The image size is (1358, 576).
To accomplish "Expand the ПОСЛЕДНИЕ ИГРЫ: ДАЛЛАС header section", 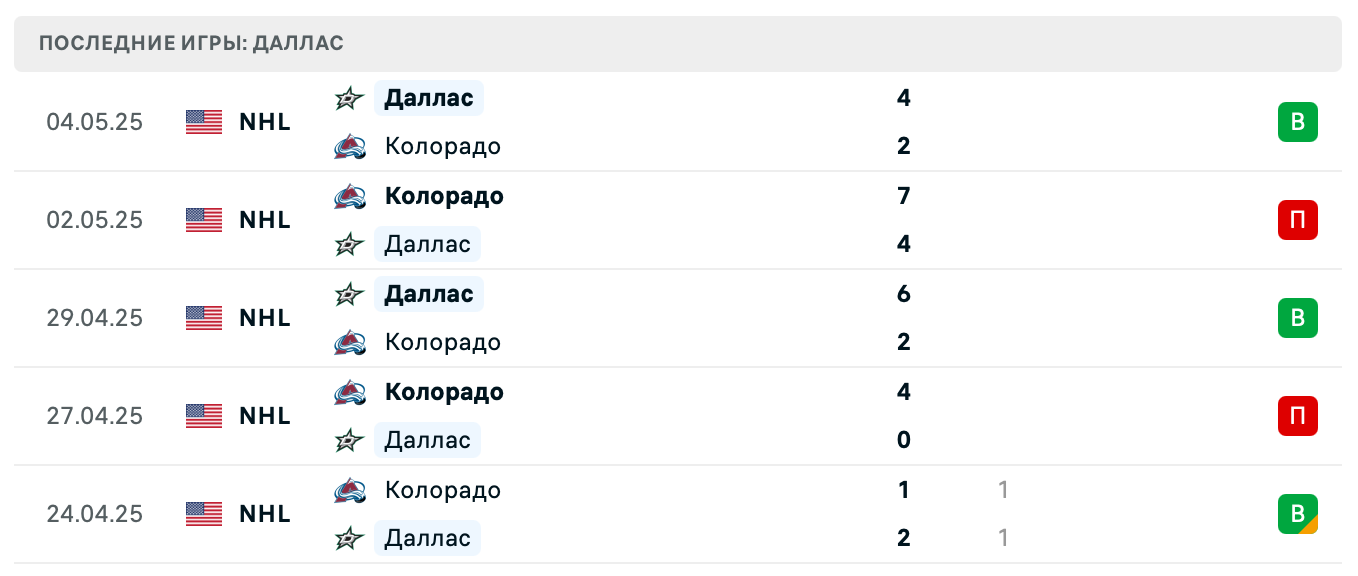I will [x=190, y=43].
